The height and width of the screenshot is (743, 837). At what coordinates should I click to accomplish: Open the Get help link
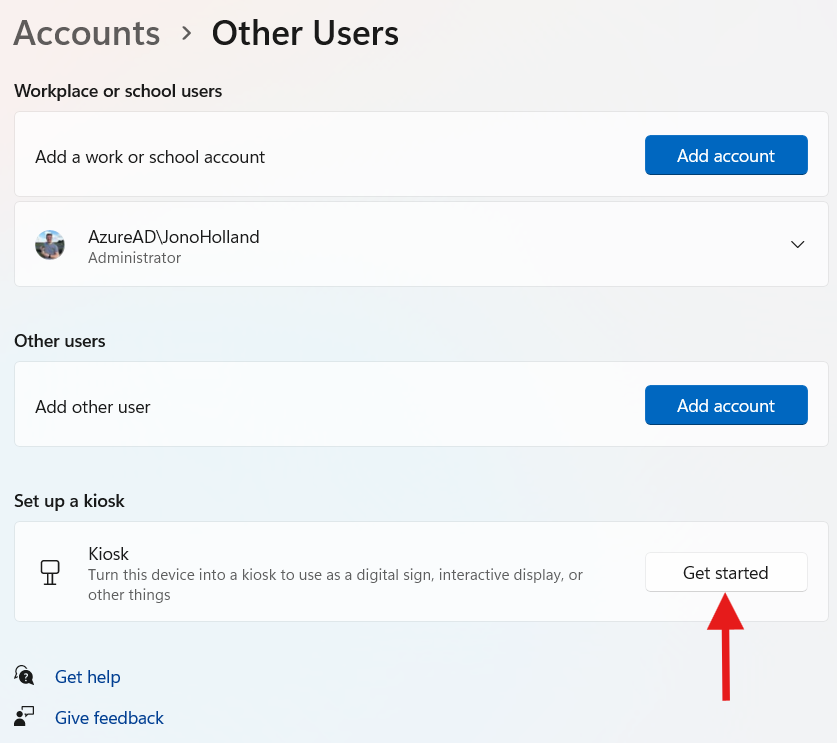point(88,677)
